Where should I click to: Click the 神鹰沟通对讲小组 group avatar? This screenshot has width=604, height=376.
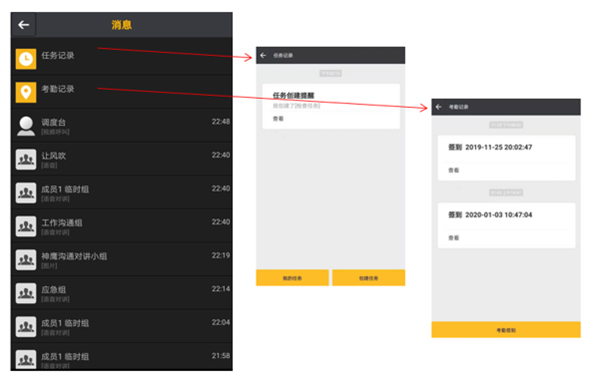tap(26, 260)
